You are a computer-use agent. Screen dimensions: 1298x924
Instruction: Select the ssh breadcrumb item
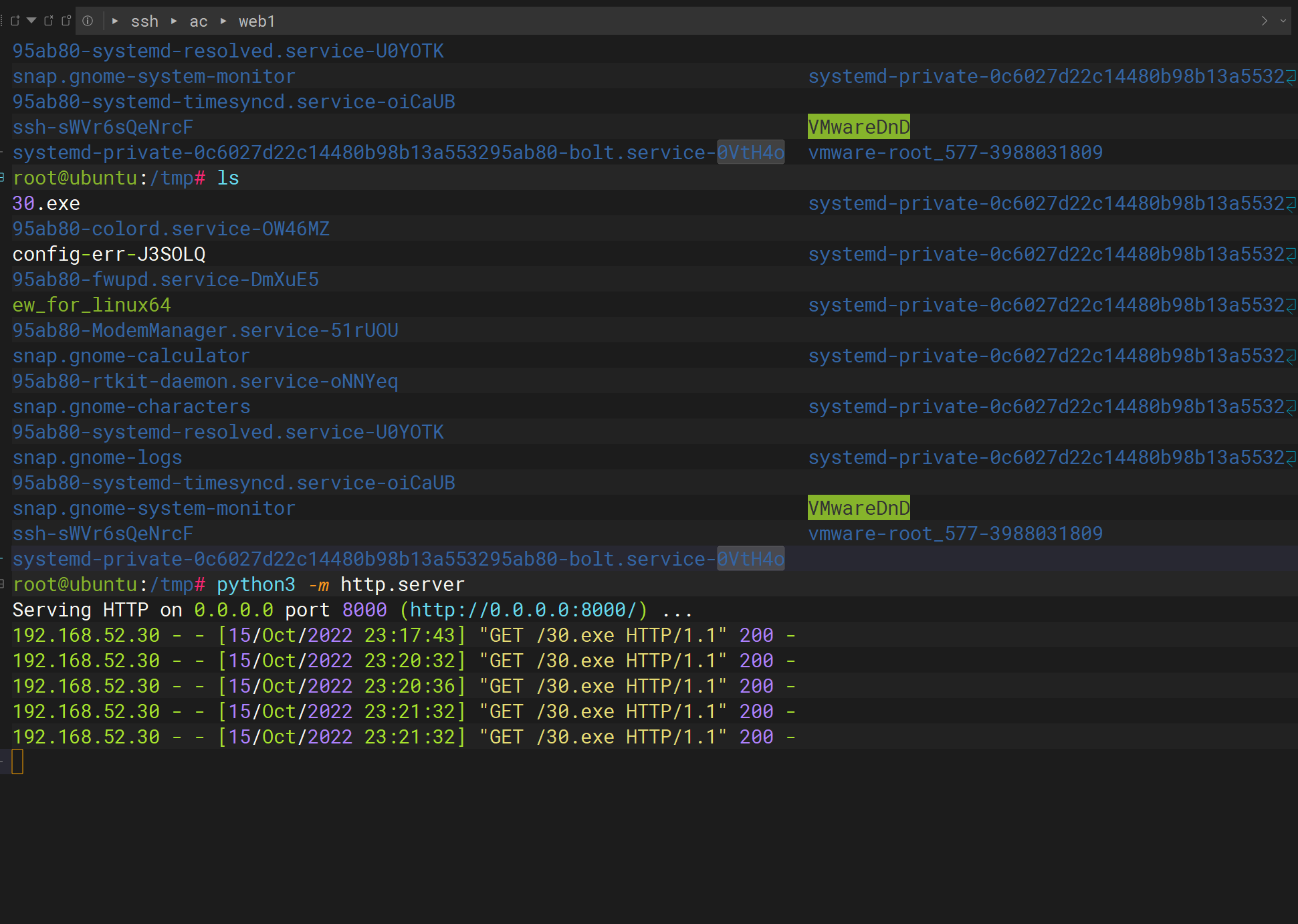point(144,21)
